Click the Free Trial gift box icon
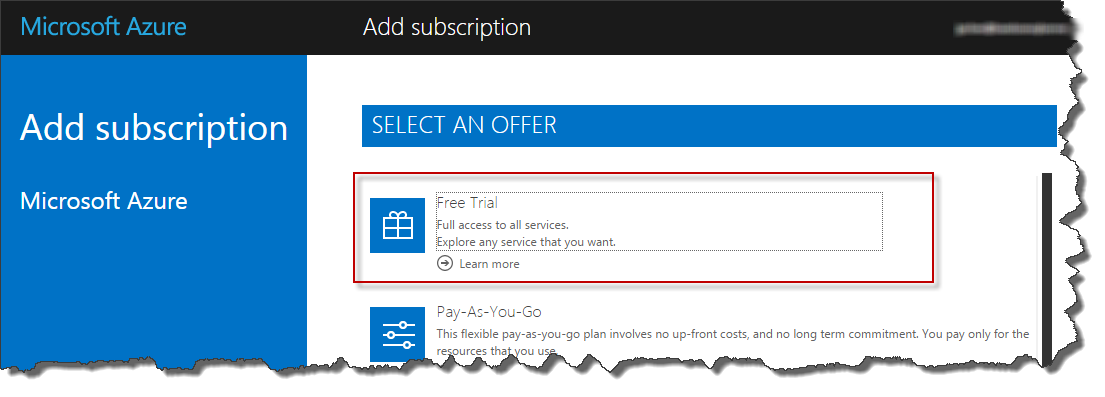Image resolution: width=1105 pixels, height=397 pixels. [397, 225]
